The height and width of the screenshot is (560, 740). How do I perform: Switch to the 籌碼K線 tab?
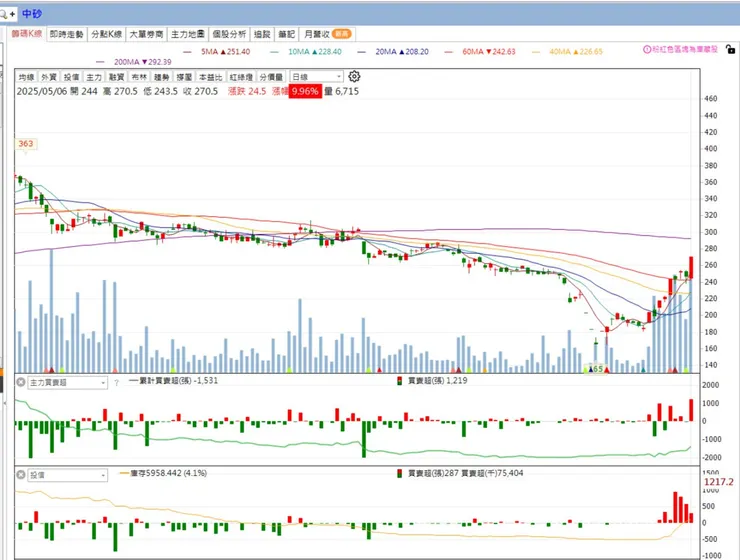[27, 34]
